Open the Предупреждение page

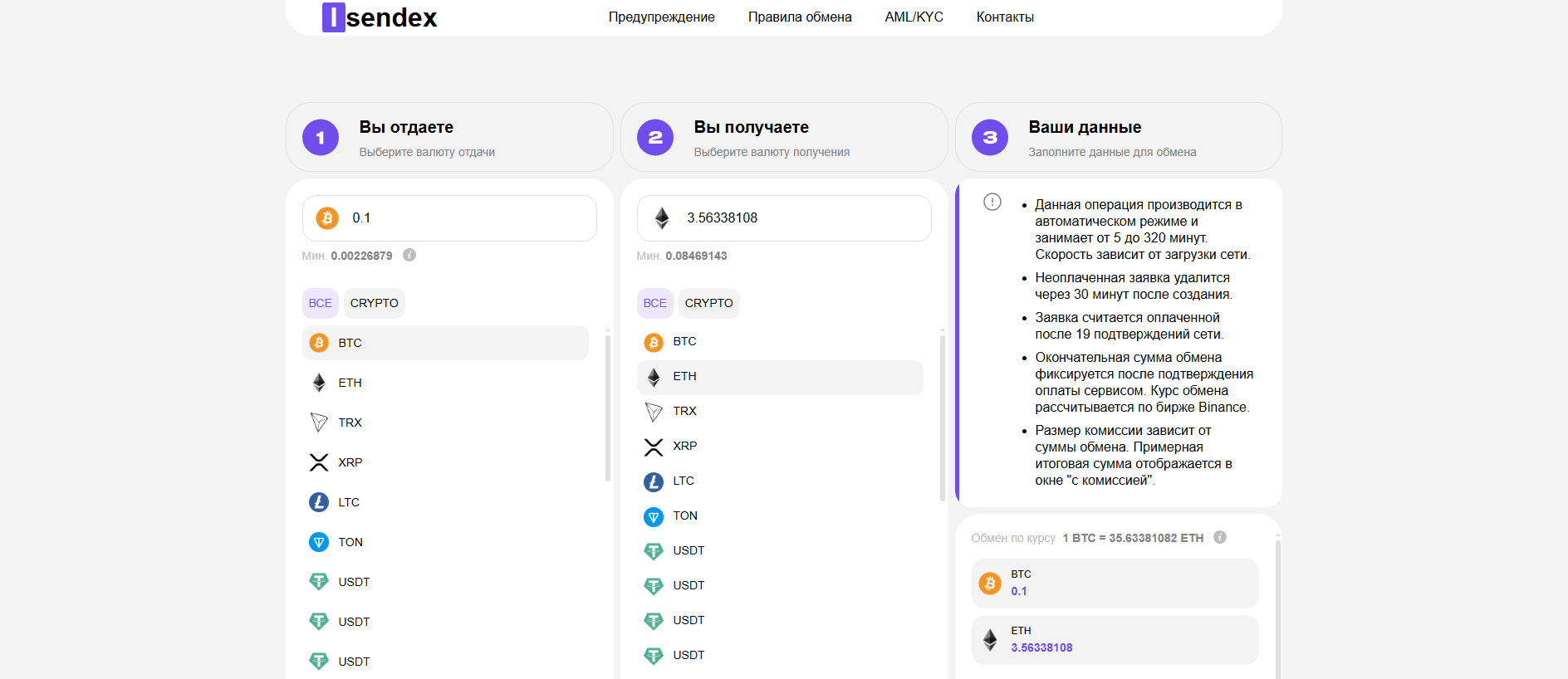point(661,17)
